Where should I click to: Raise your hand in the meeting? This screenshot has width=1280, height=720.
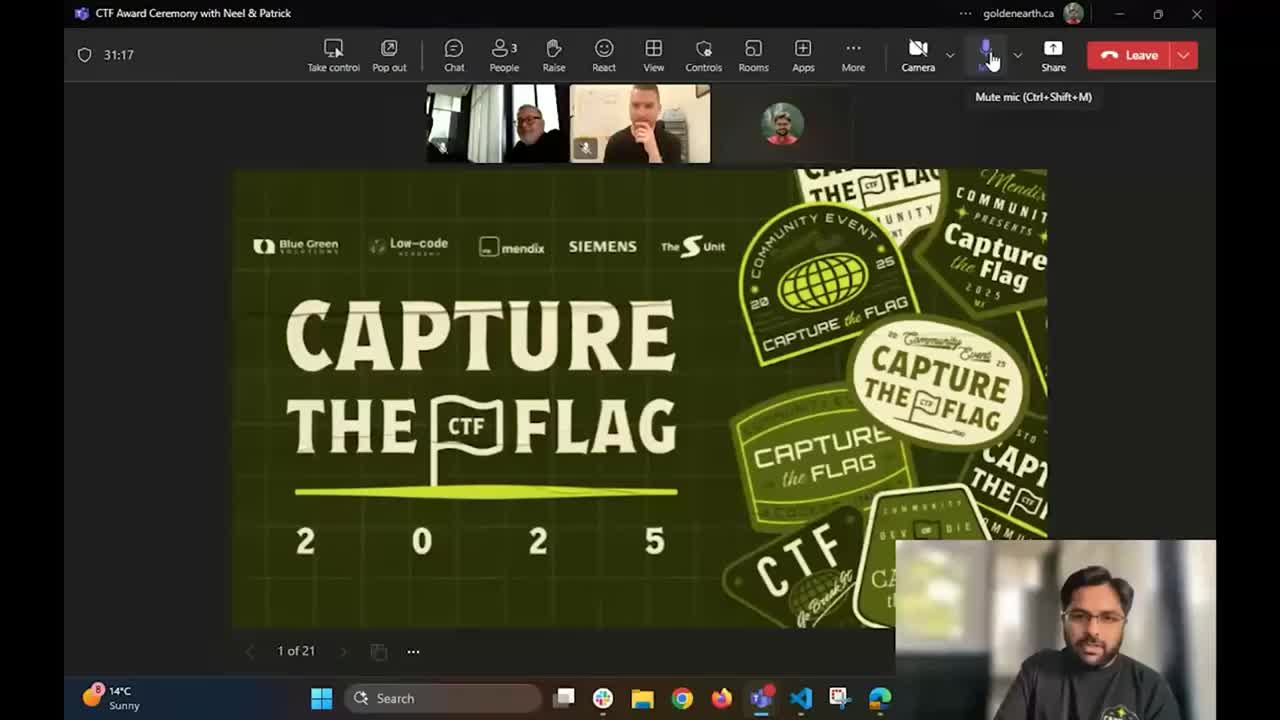point(554,55)
